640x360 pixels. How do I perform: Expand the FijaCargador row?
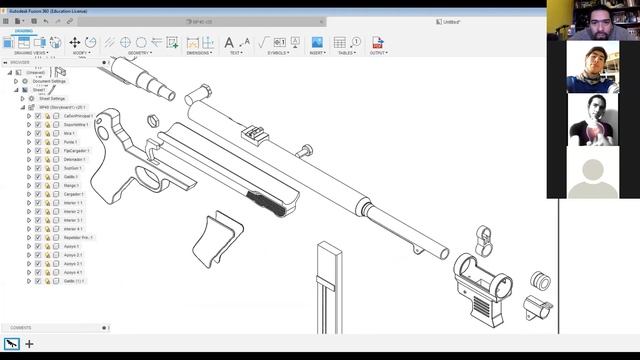point(29,151)
